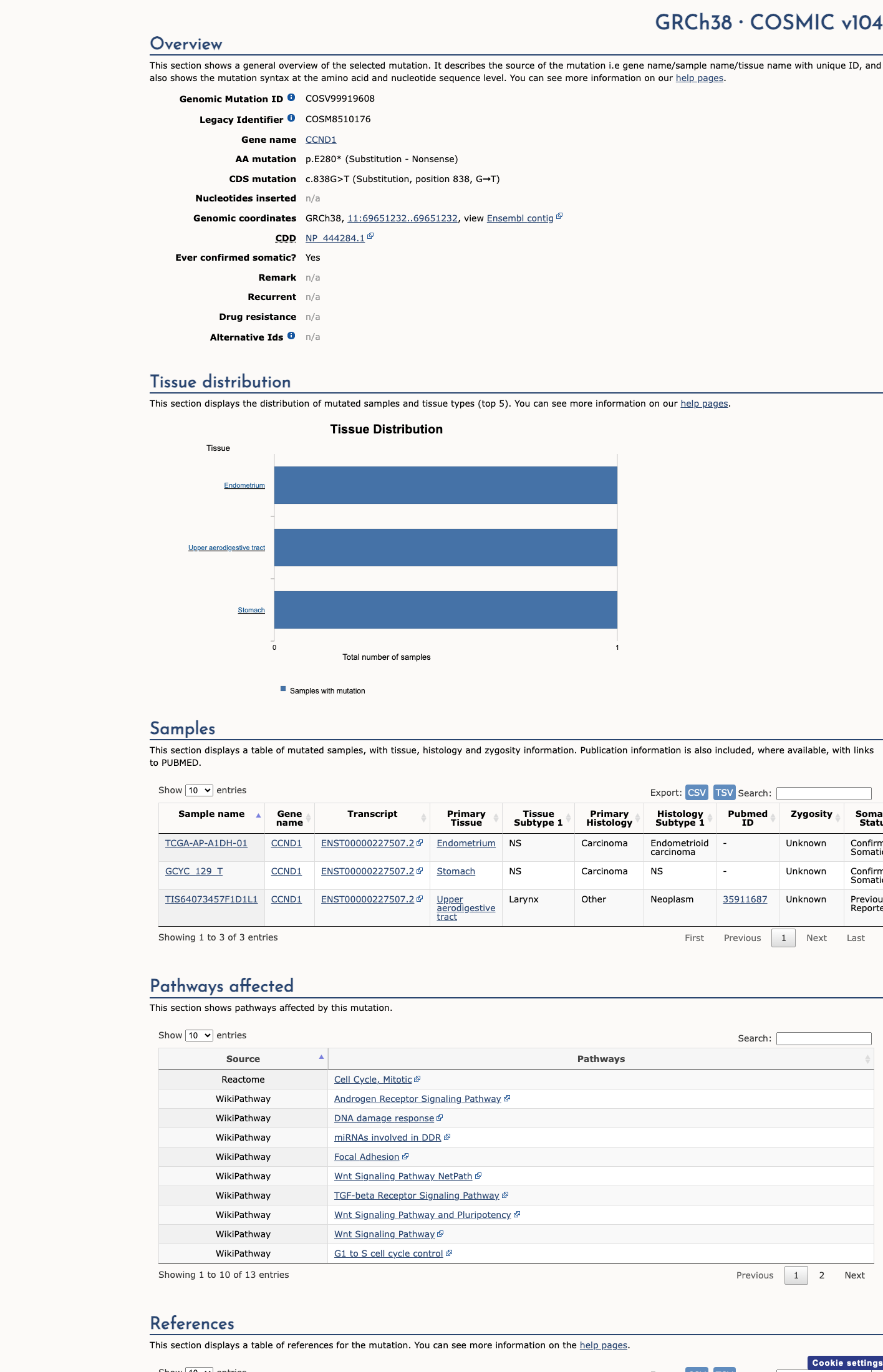Open Cookie settings
Screen dimensions: 883x1372
(x=846, y=1363)
